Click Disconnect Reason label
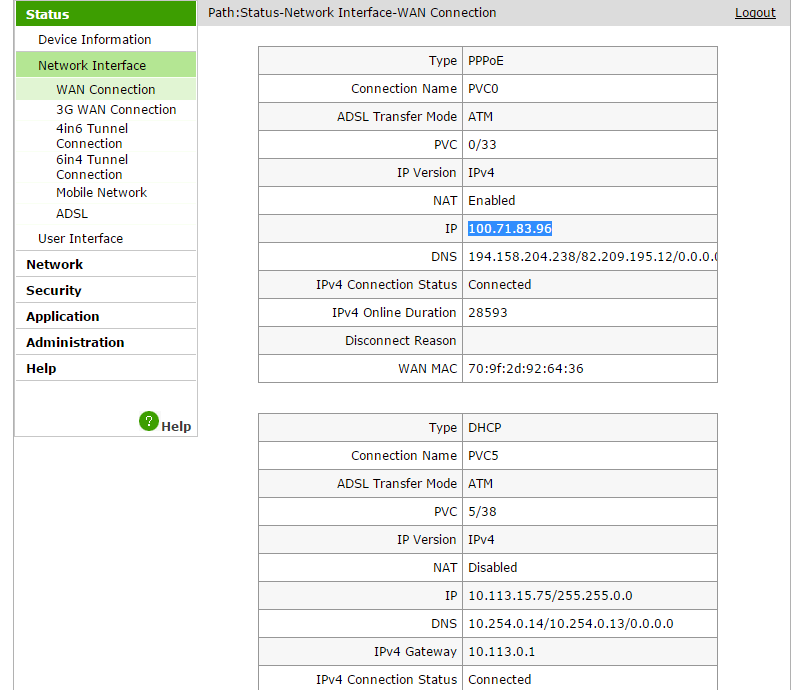The height and width of the screenshot is (690, 796). click(401, 341)
